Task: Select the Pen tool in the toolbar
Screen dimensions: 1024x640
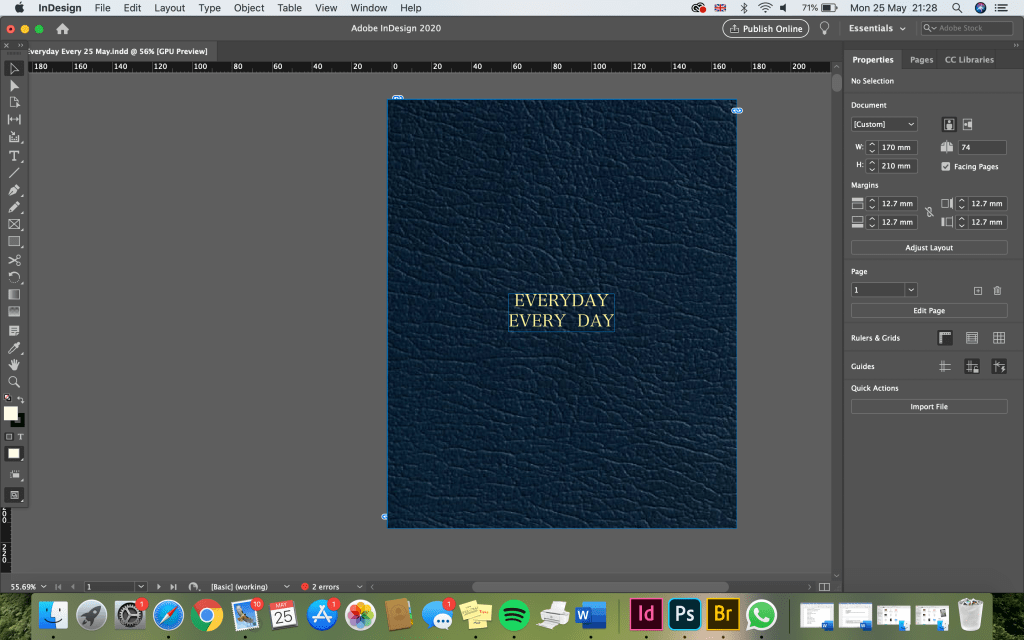Action: point(14,190)
